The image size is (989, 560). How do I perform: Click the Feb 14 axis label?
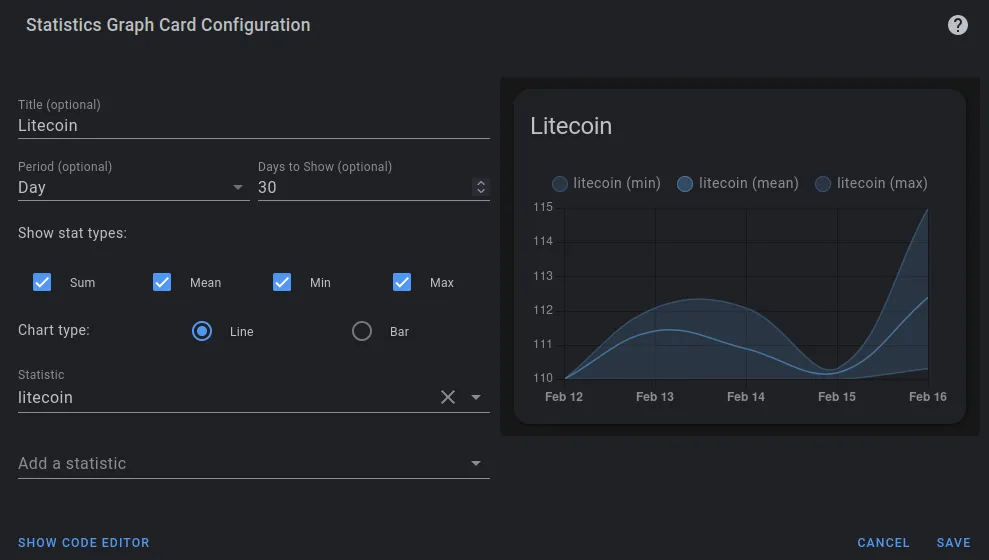pyautogui.click(x=746, y=397)
